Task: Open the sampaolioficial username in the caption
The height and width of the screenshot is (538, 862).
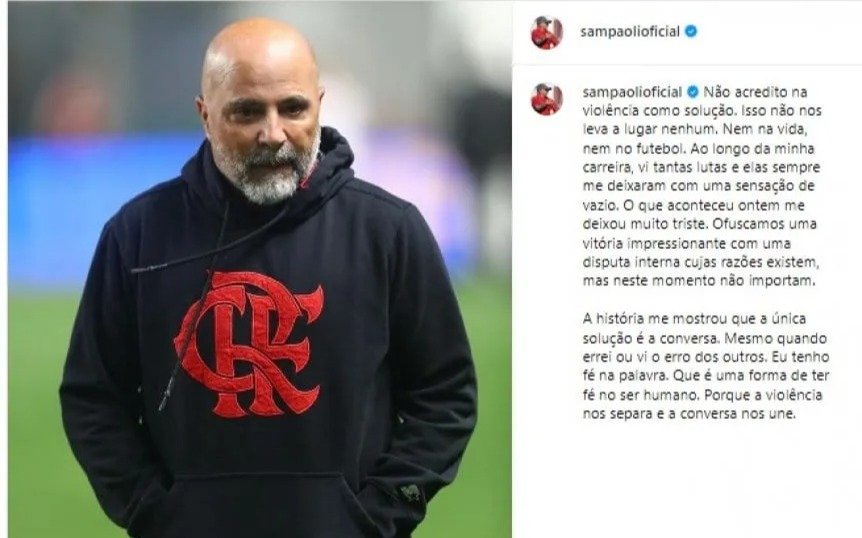Action: [x=632, y=92]
